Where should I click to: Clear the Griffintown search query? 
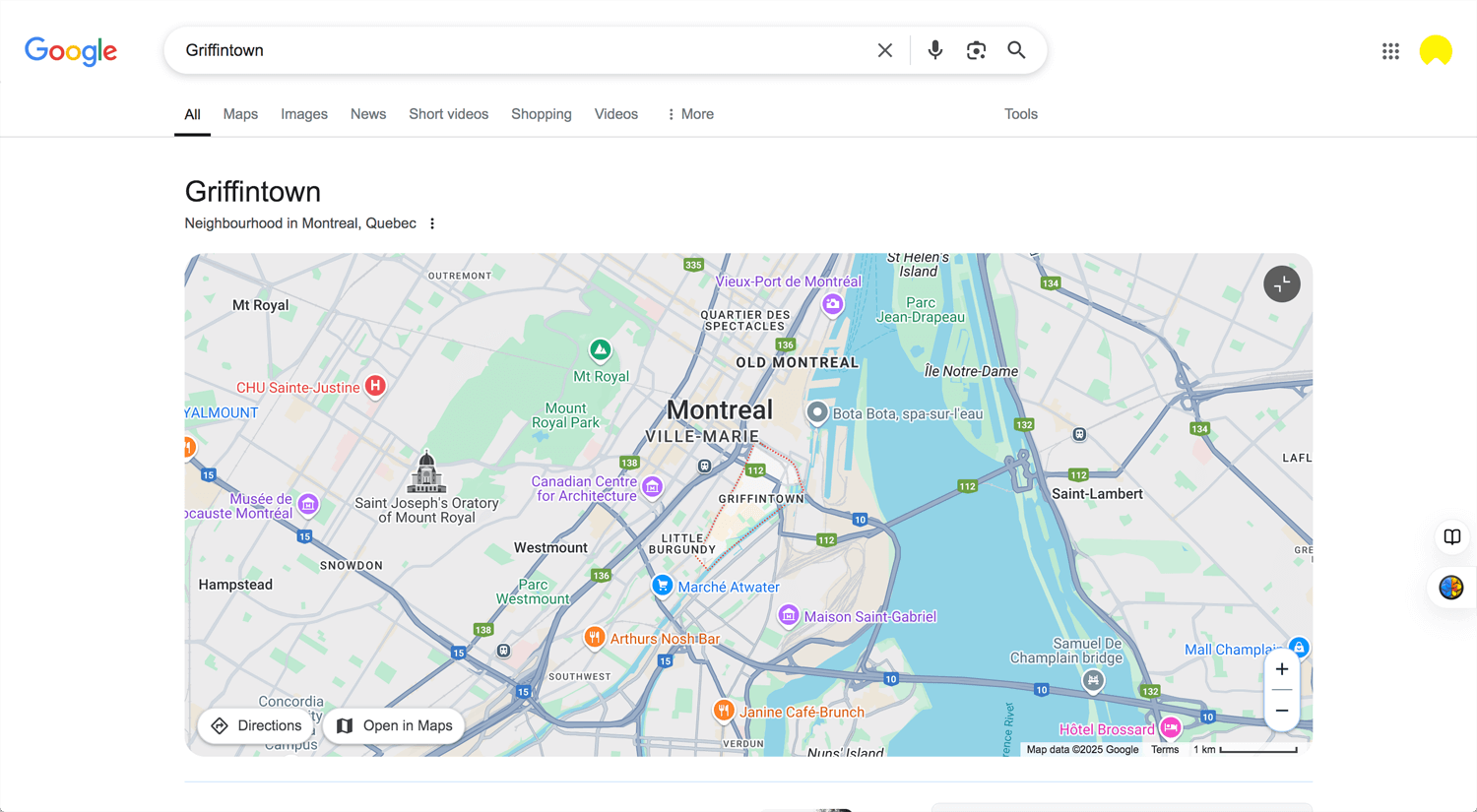pyautogui.click(x=884, y=49)
